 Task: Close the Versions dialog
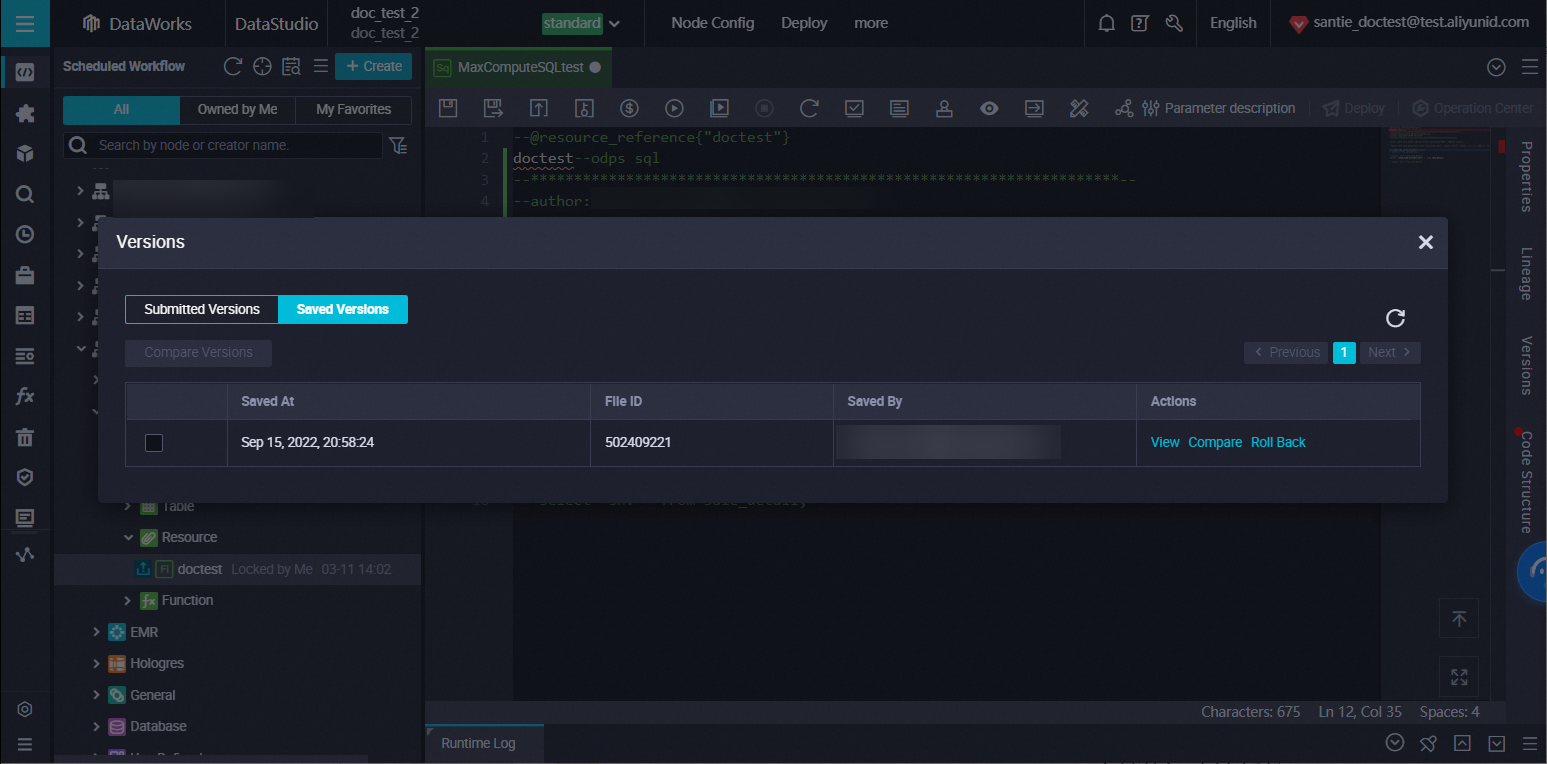pyautogui.click(x=1426, y=242)
